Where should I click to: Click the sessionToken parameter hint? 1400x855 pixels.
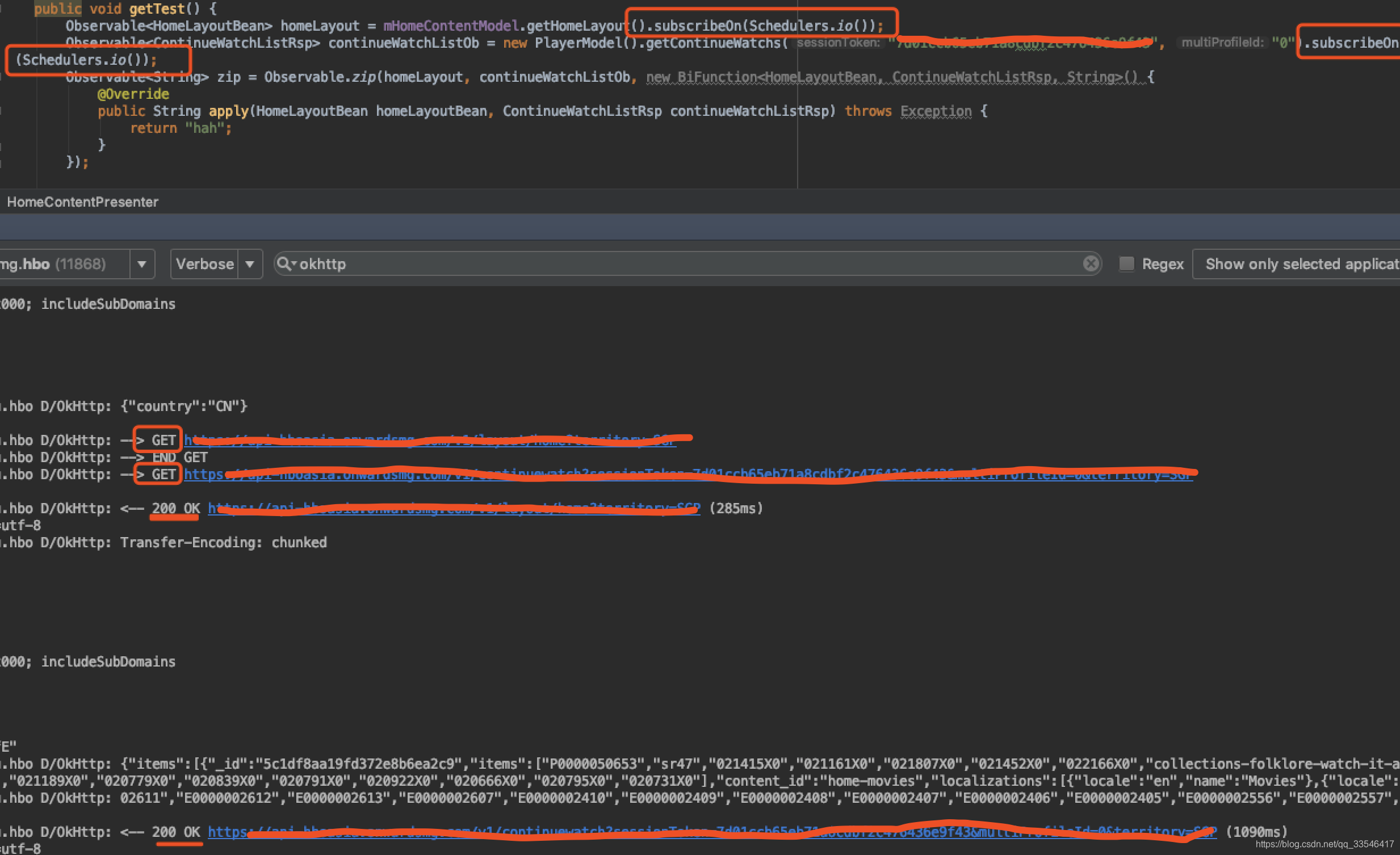[x=838, y=43]
